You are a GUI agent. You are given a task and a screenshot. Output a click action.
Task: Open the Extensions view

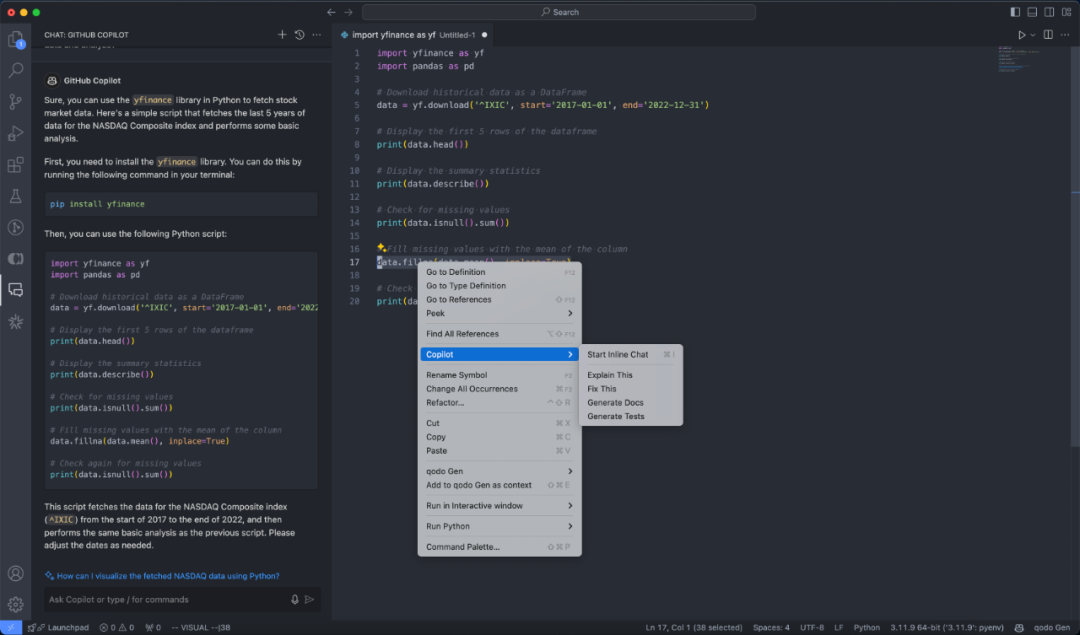pos(15,165)
